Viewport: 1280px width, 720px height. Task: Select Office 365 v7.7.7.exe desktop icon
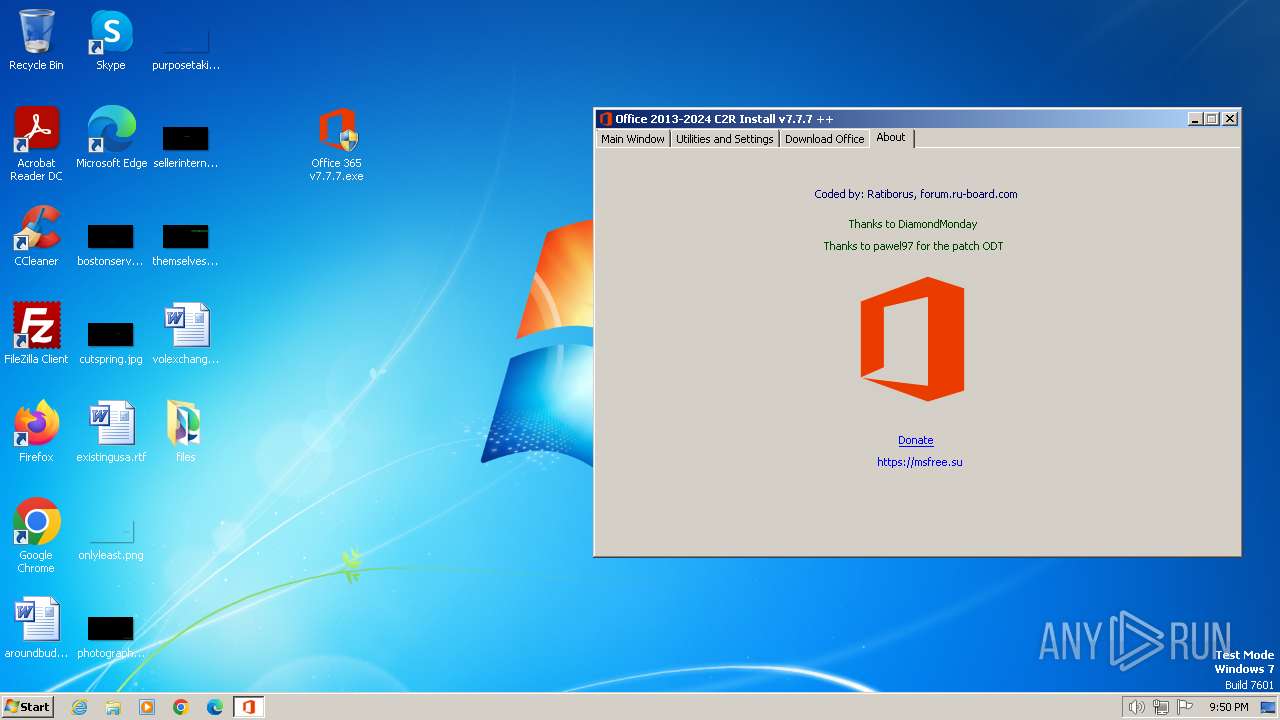pyautogui.click(x=337, y=144)
